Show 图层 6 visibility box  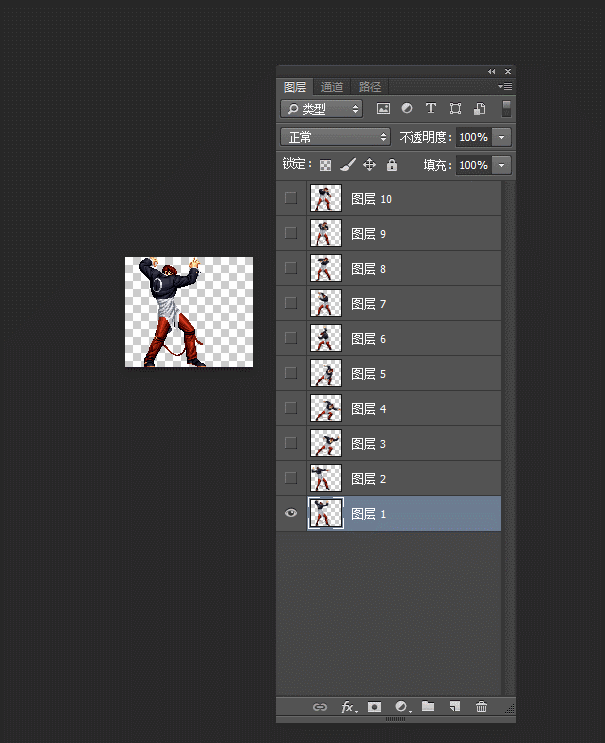[291, 338]
